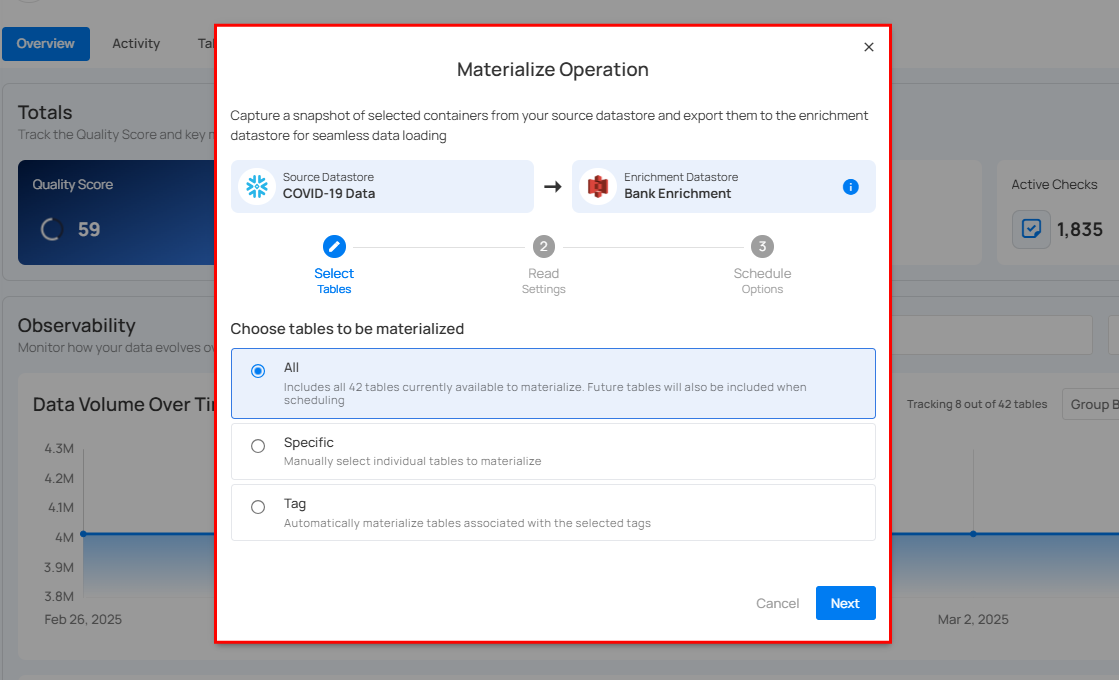
Task: Switch to the Overview tab
Action: pos(46,44)
